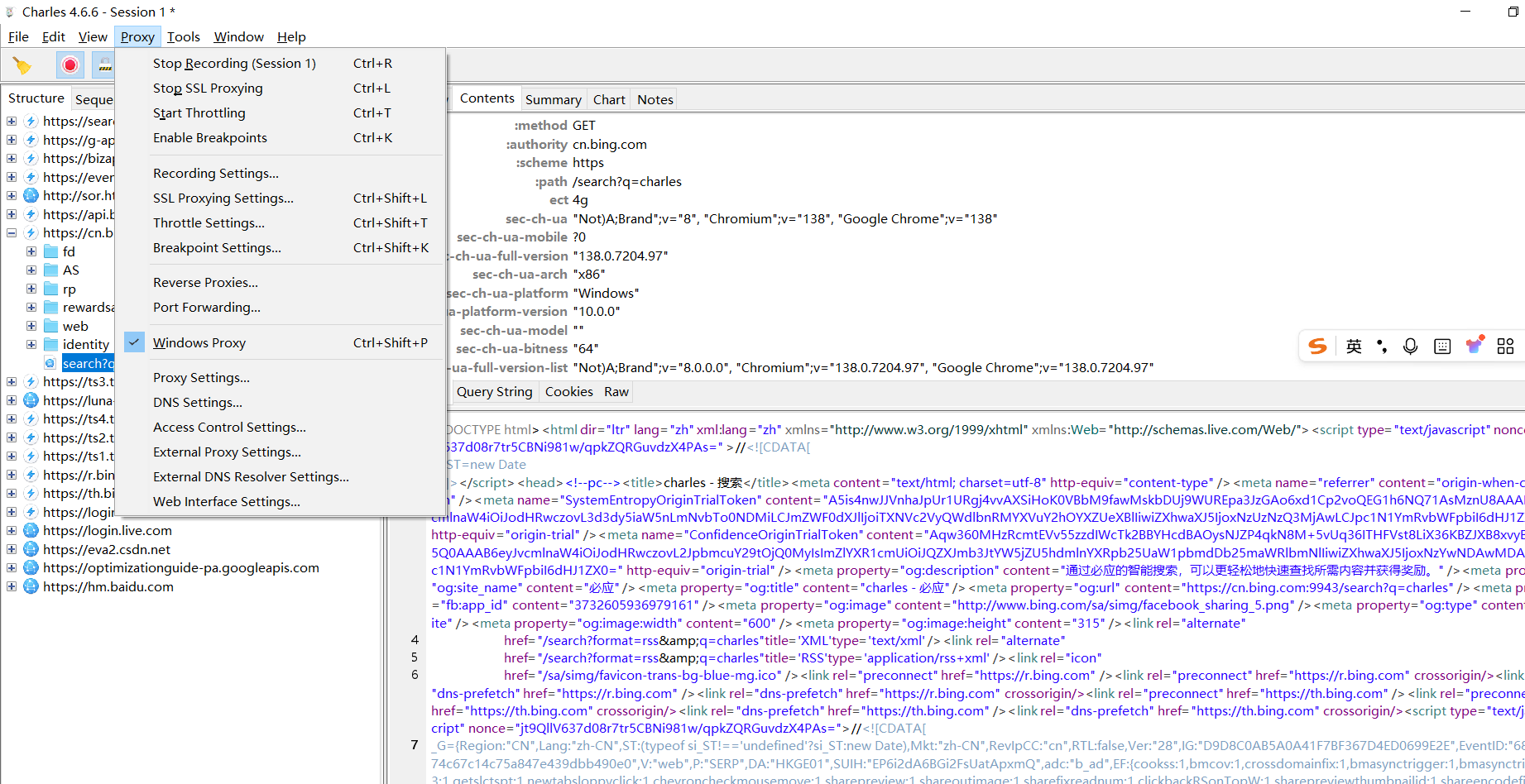Click the globe icon beside hm.baidu.com
The height and width of the screenshot is (784, 1525).
coord(31,586)
